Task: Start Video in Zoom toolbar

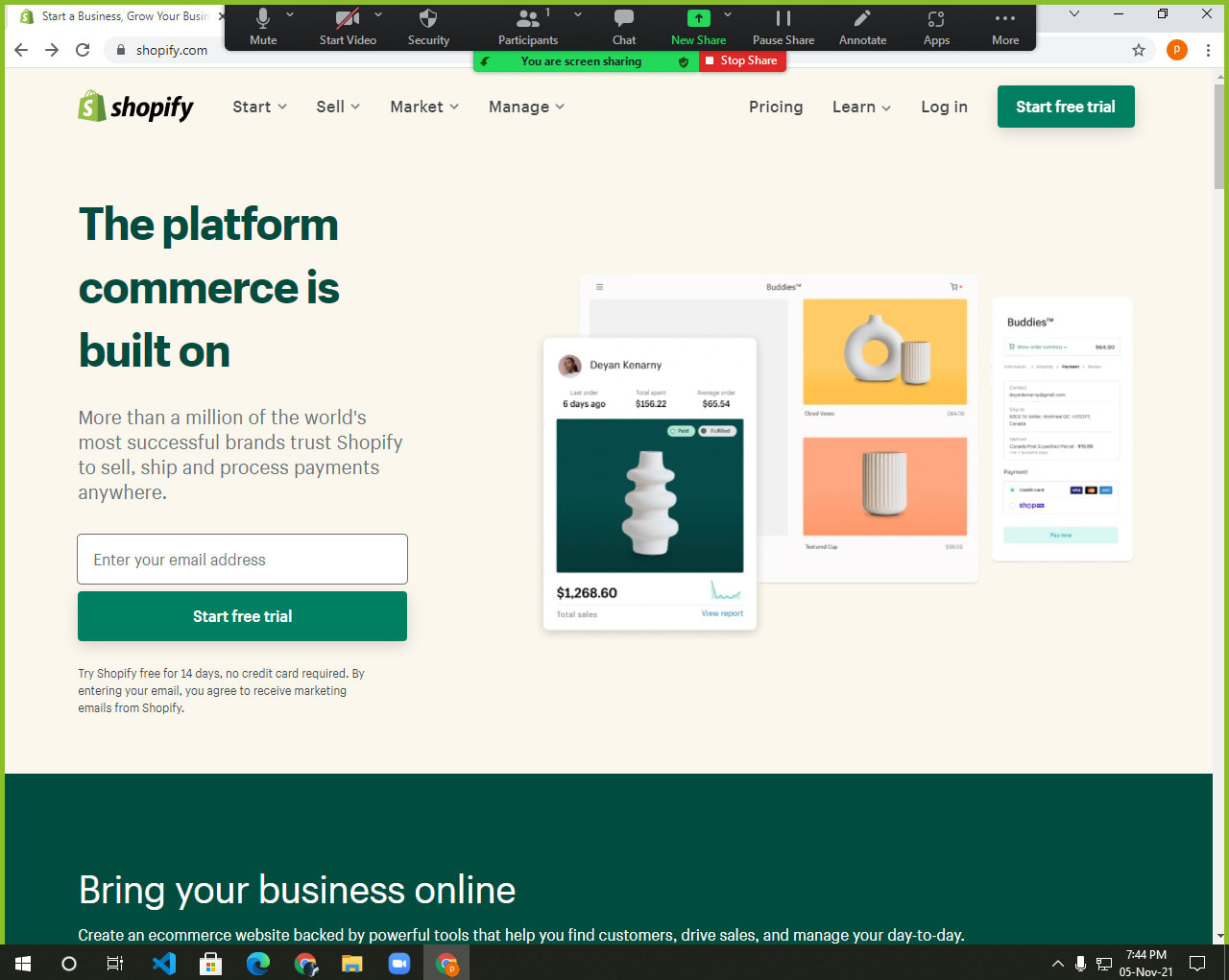Action: click(348, 27)
